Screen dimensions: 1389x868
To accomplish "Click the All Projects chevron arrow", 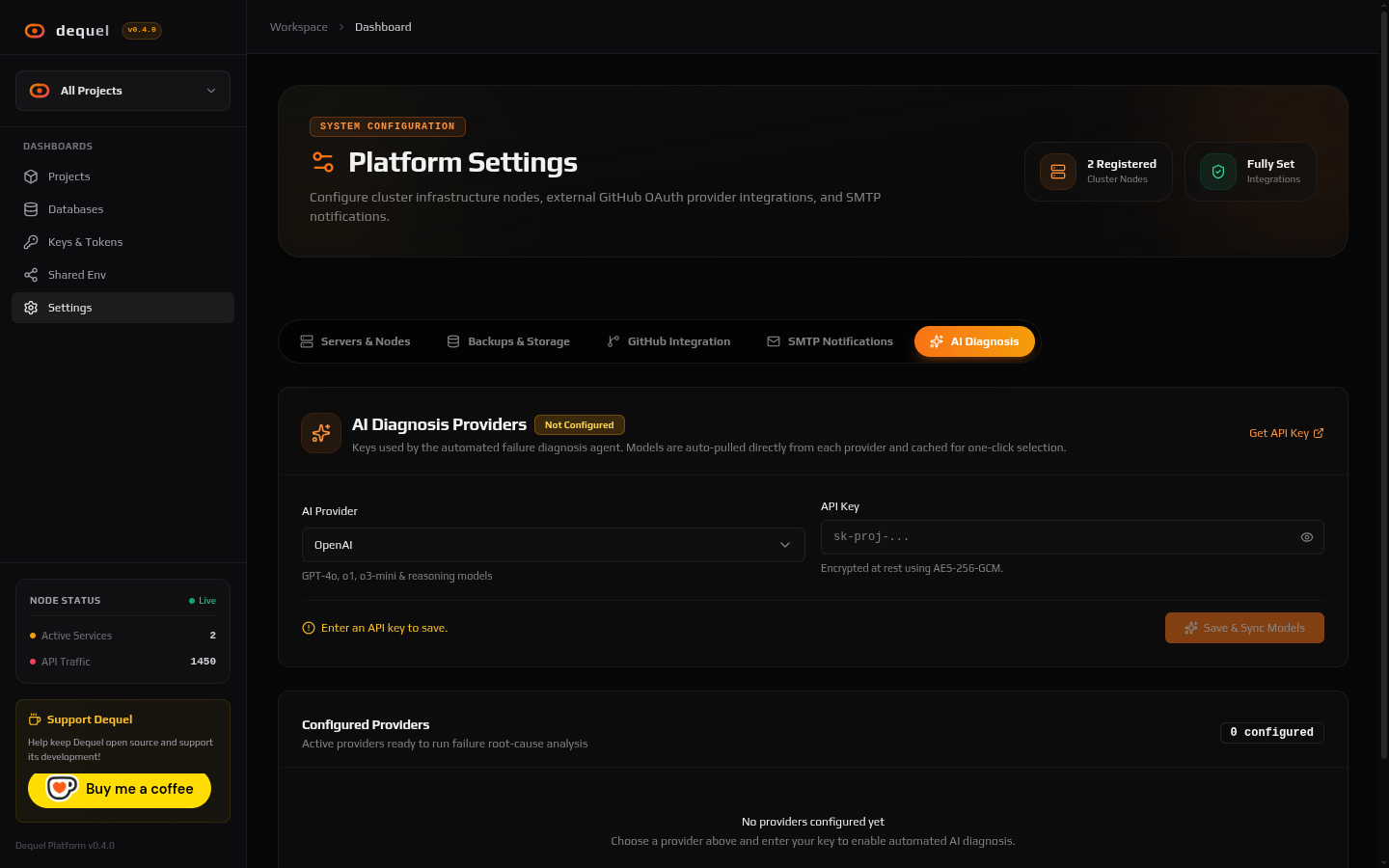I will [211, 91].
